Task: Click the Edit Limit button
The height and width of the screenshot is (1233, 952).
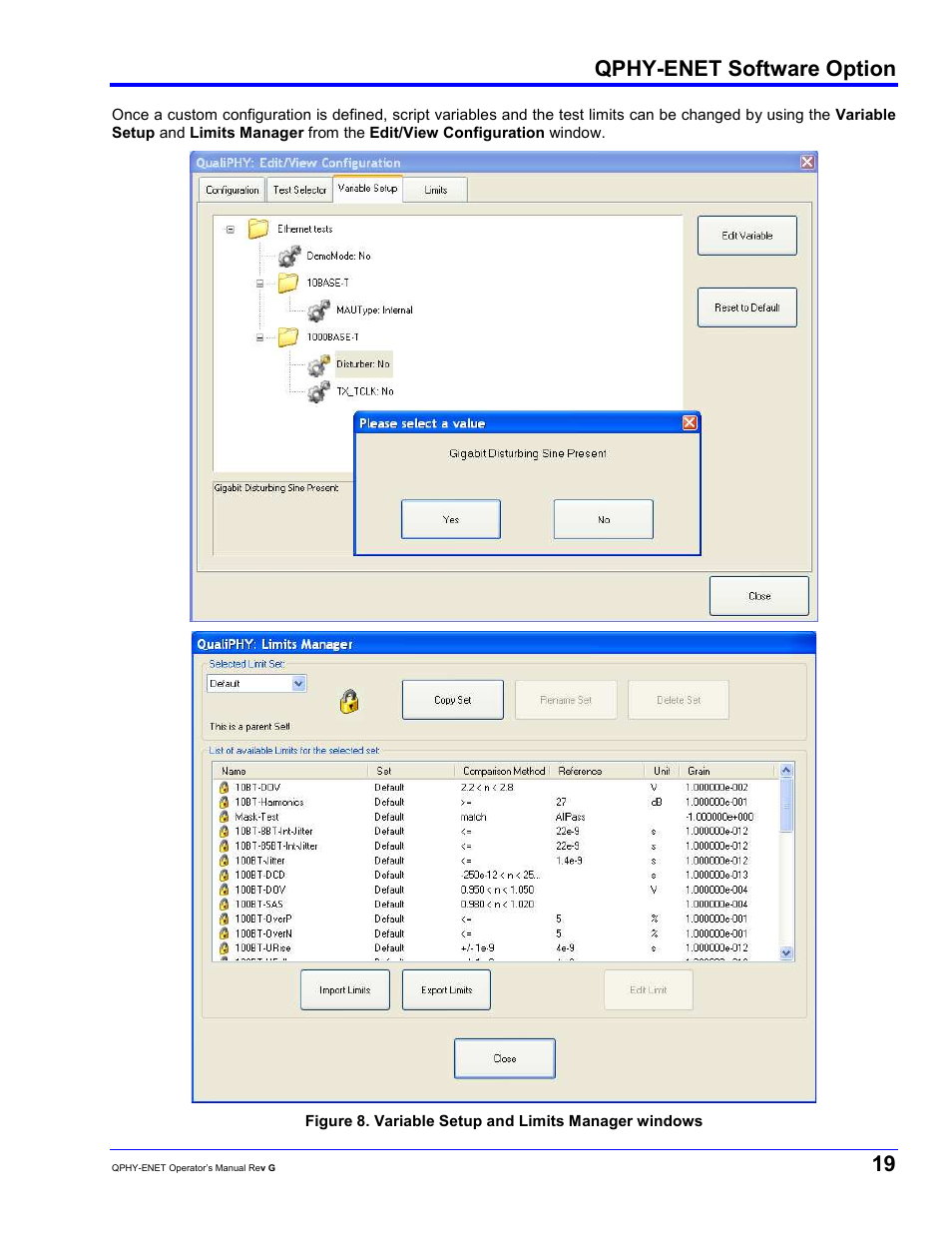Action: tap(649, 990)
